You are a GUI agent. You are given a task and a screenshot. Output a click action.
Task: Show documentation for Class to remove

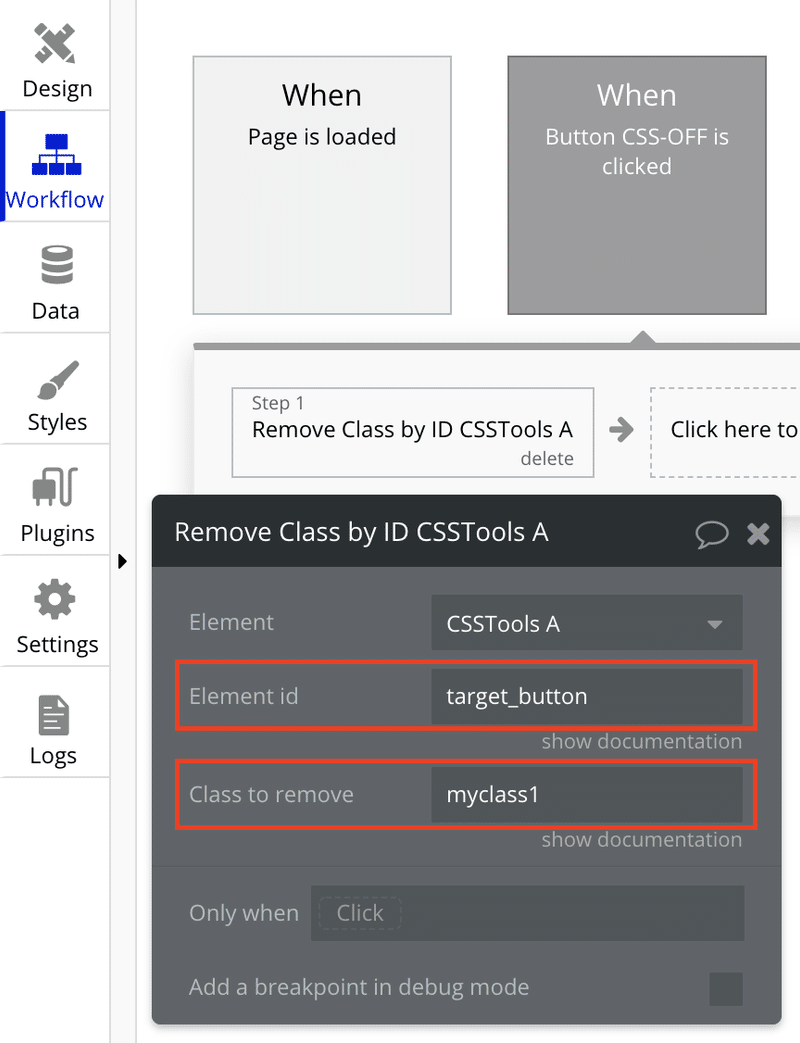(x=641, y=839)
